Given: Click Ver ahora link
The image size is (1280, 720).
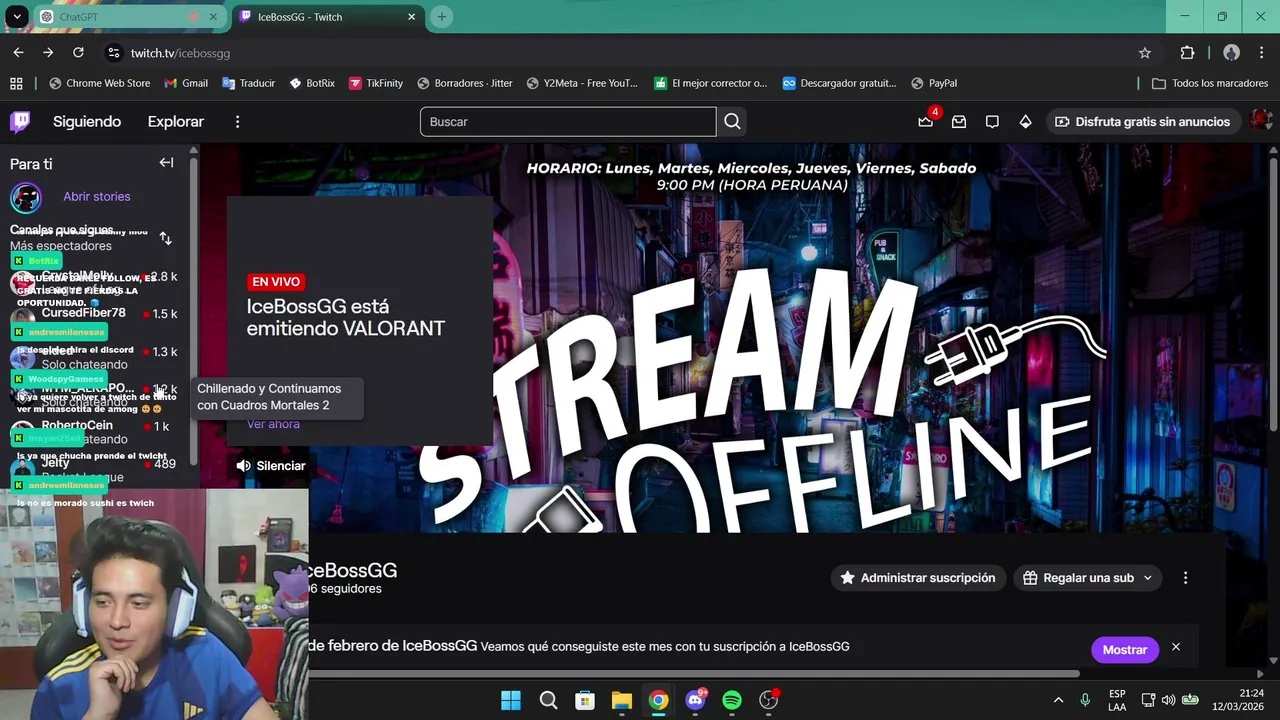Looking at the screenshot, I should coord(273,424).
